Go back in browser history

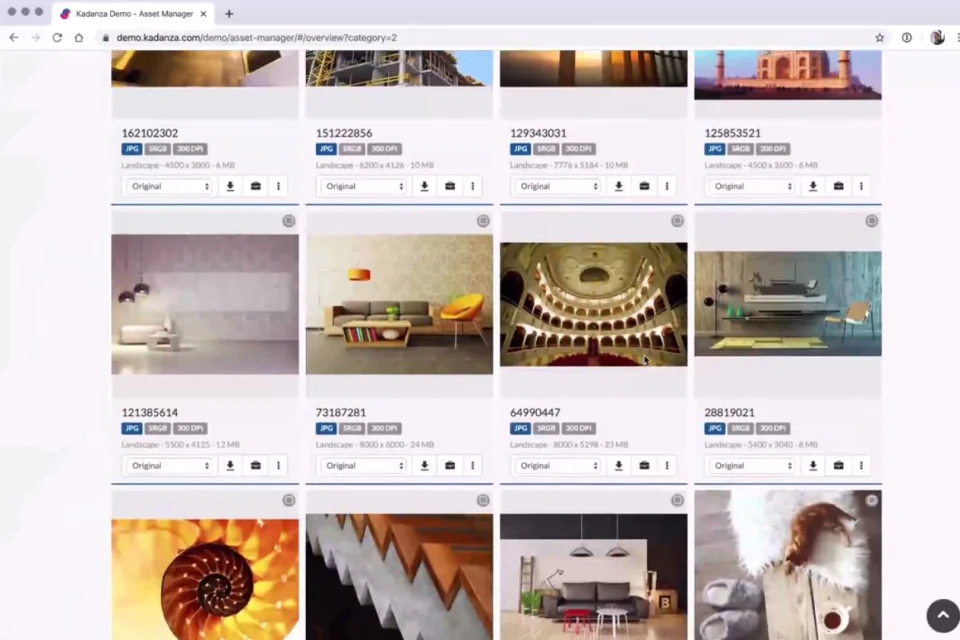[x=13, y=37]
